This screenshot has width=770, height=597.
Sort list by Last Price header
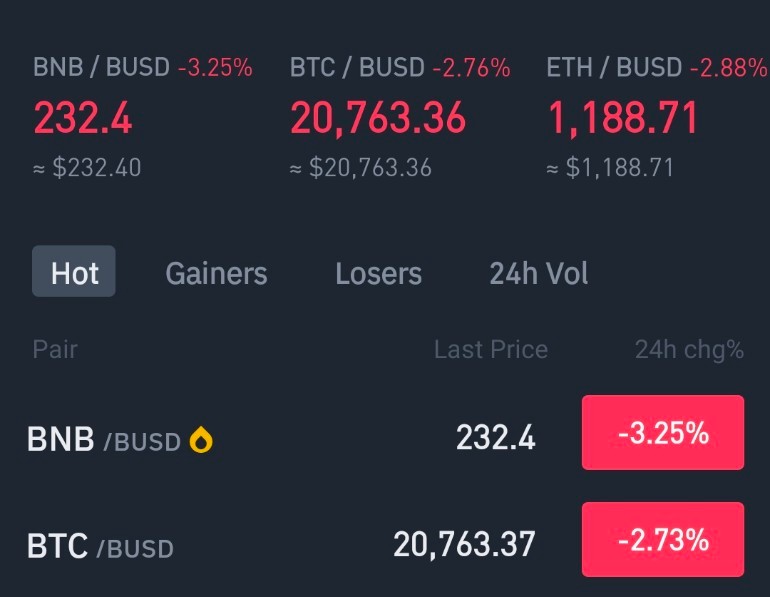(x=491, y=350)
